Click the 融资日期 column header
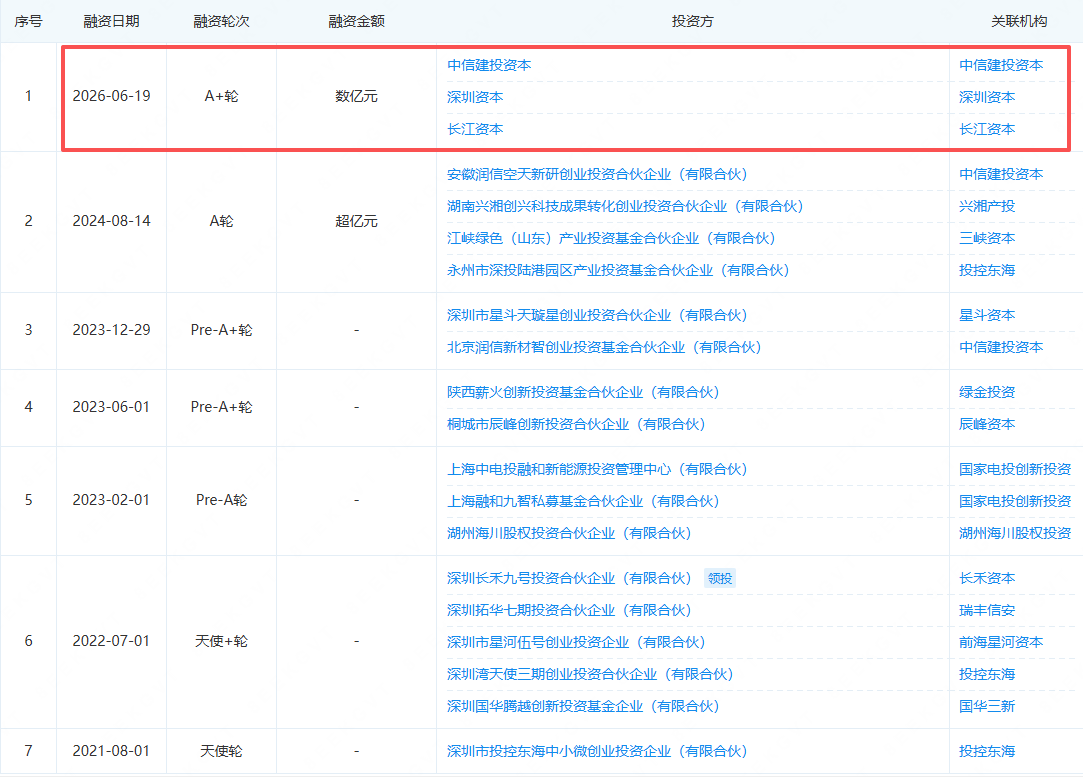Image resolution: width=1083 pixels, height=782 pixels. pos(111,21)
